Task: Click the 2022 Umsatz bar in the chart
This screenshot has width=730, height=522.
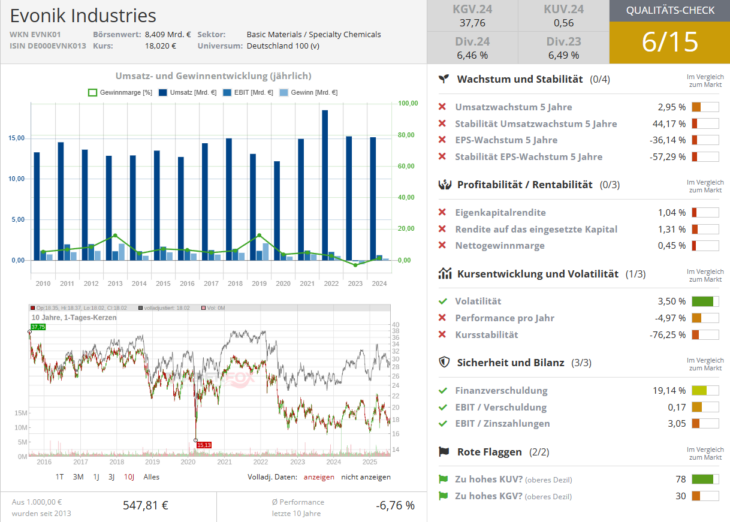Action: [x=325, y=185]
